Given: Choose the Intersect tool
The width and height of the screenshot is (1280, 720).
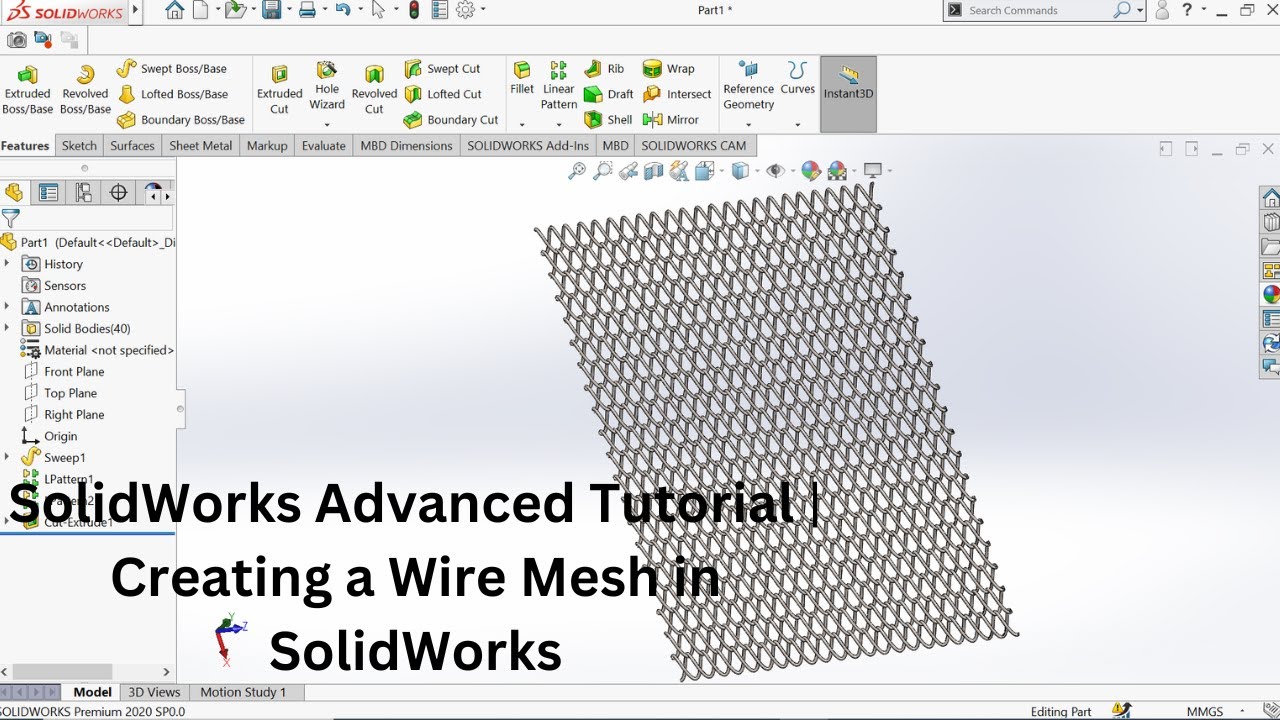Looking at the screenshot, I should tap(677, 94).
